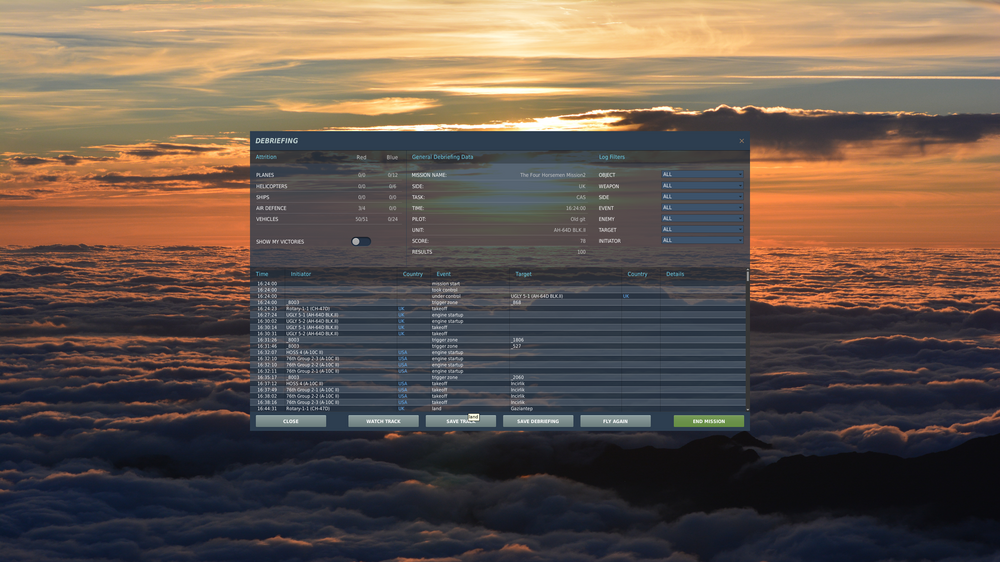1000x562 pixels.
Task: Toggle the Show My Victories switch
Action: (x=360, y=242)
